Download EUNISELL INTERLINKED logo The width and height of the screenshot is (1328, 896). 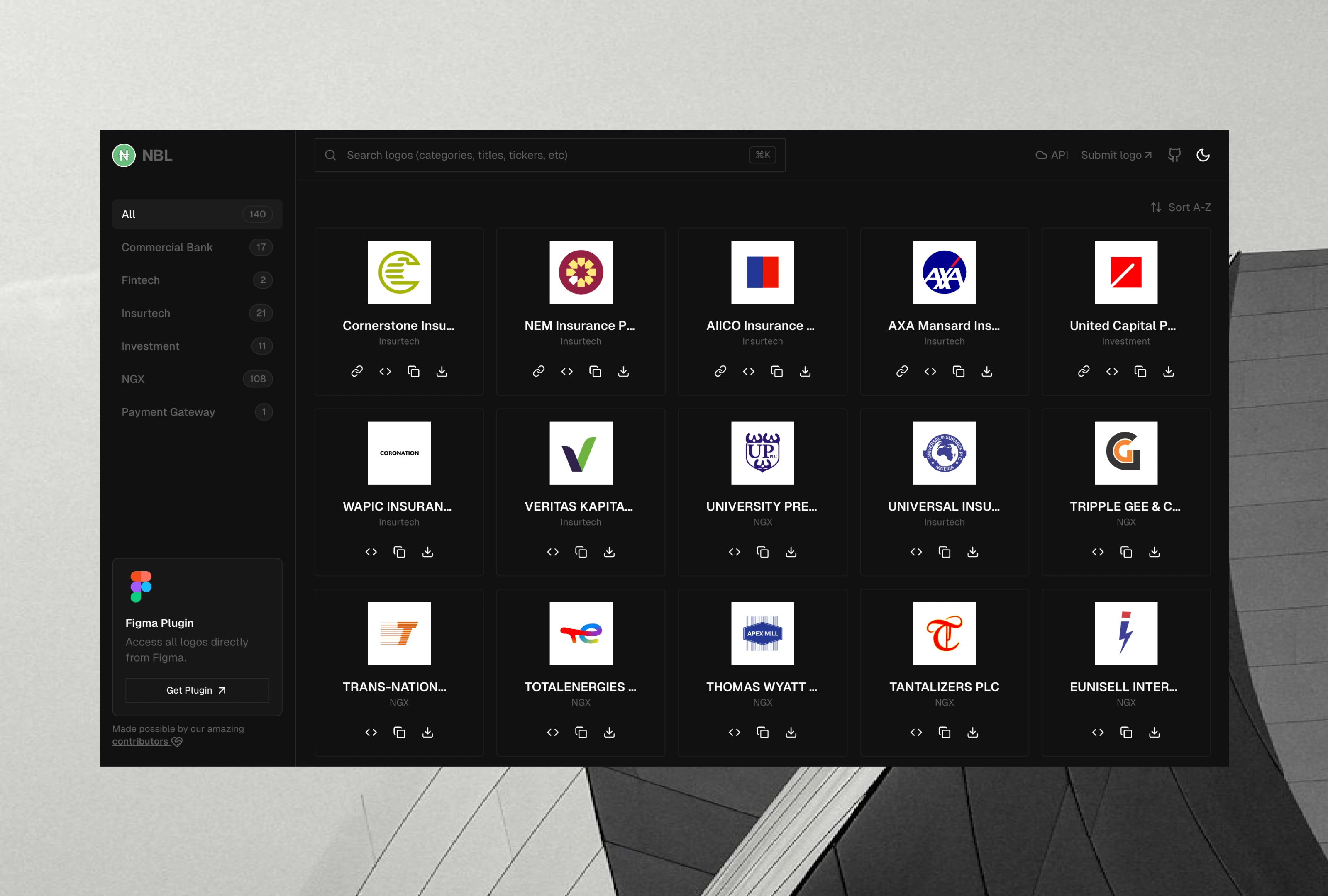pos(1154,733)
